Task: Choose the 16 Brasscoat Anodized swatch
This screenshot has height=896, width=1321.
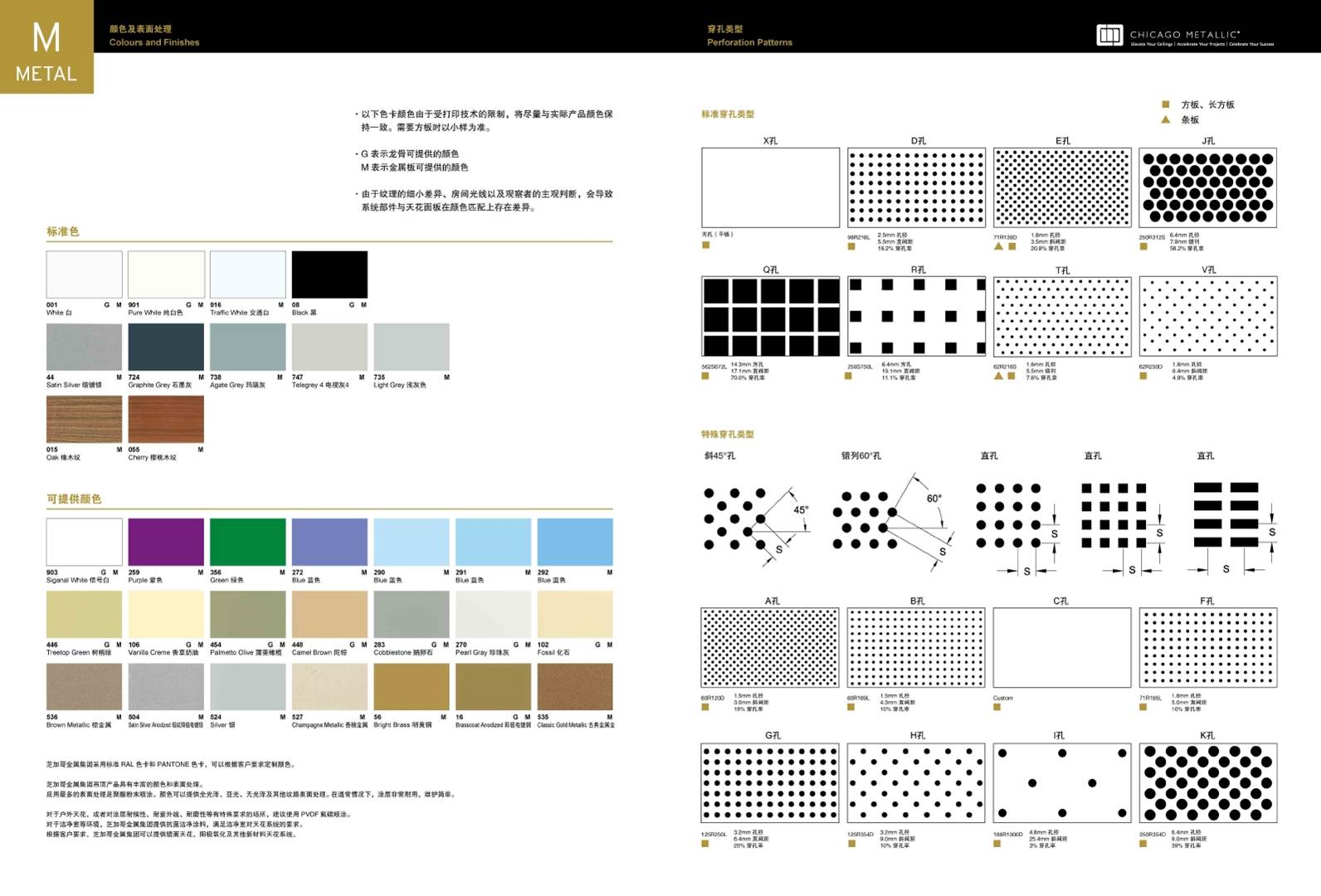Action: [493, 686]
